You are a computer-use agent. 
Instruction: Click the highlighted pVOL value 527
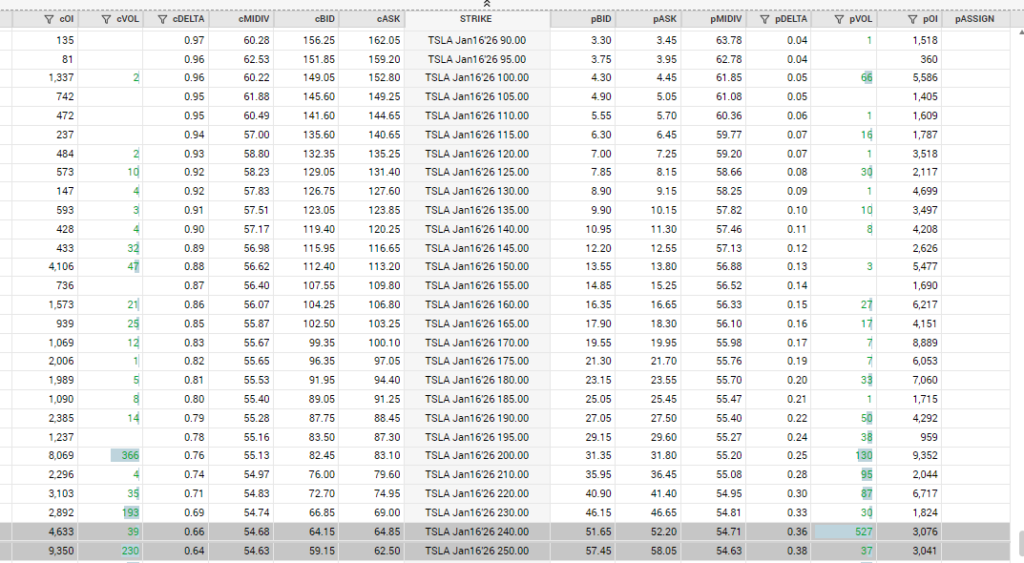[864, 532]
